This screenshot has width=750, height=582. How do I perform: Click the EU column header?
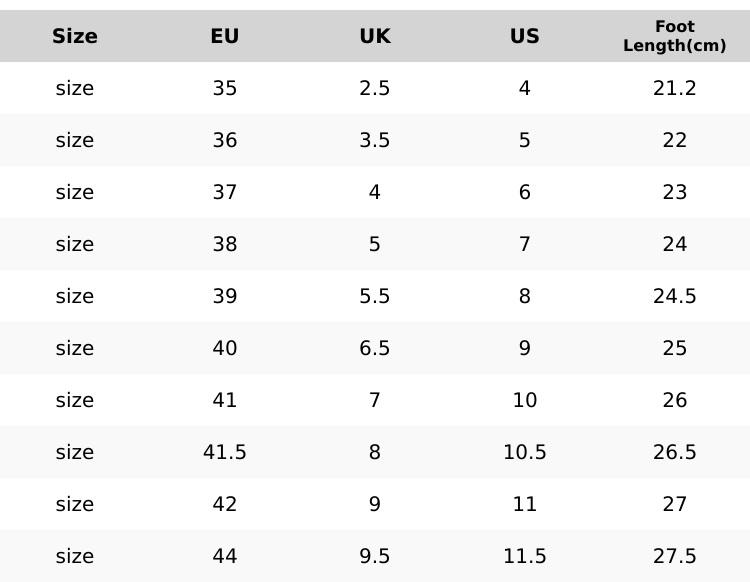pos(225,36)
